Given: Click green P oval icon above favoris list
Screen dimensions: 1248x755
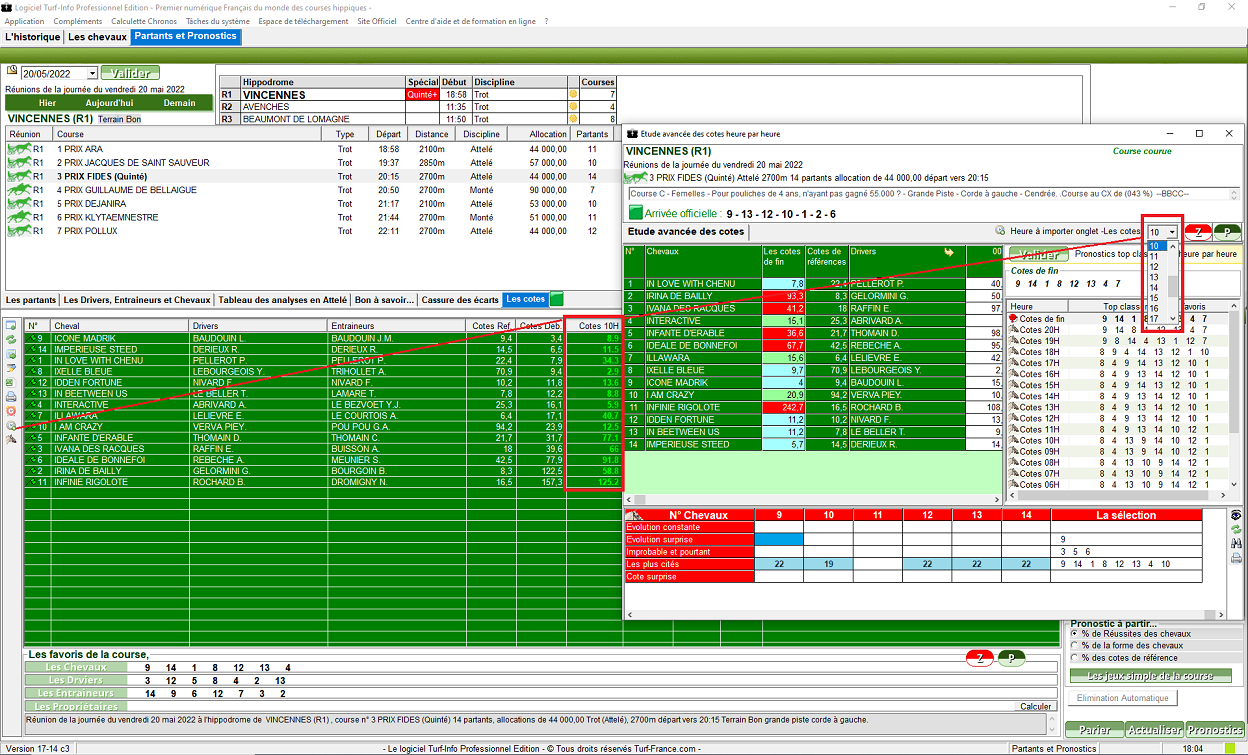Looking at the screenshot, I should (1012, 657).
